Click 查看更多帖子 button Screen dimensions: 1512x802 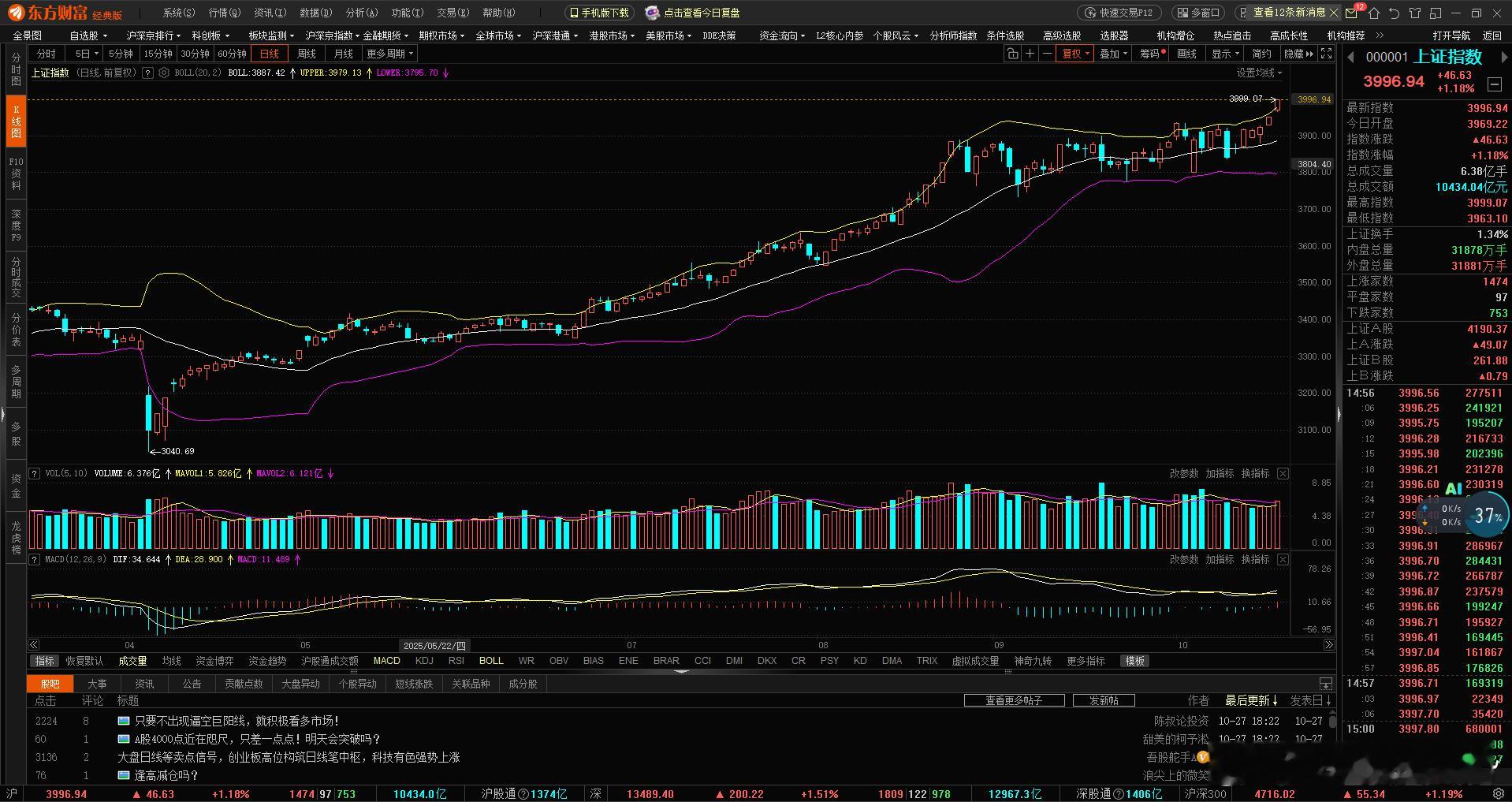click(x=1015, y=700)
